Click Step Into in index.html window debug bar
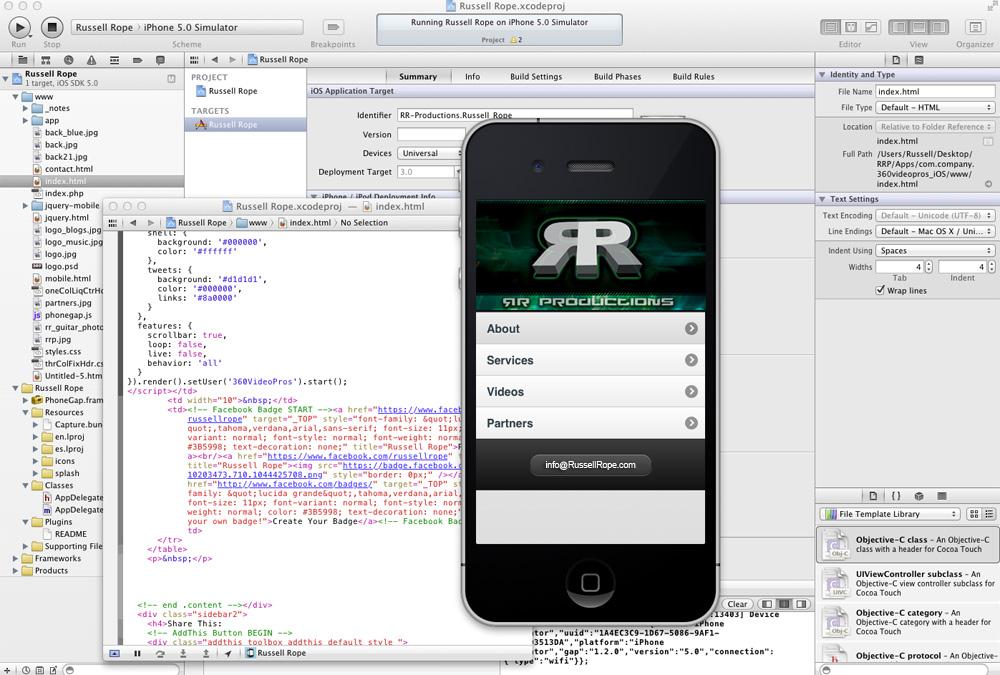1000x675 pixels. click(x=183, y=653)
